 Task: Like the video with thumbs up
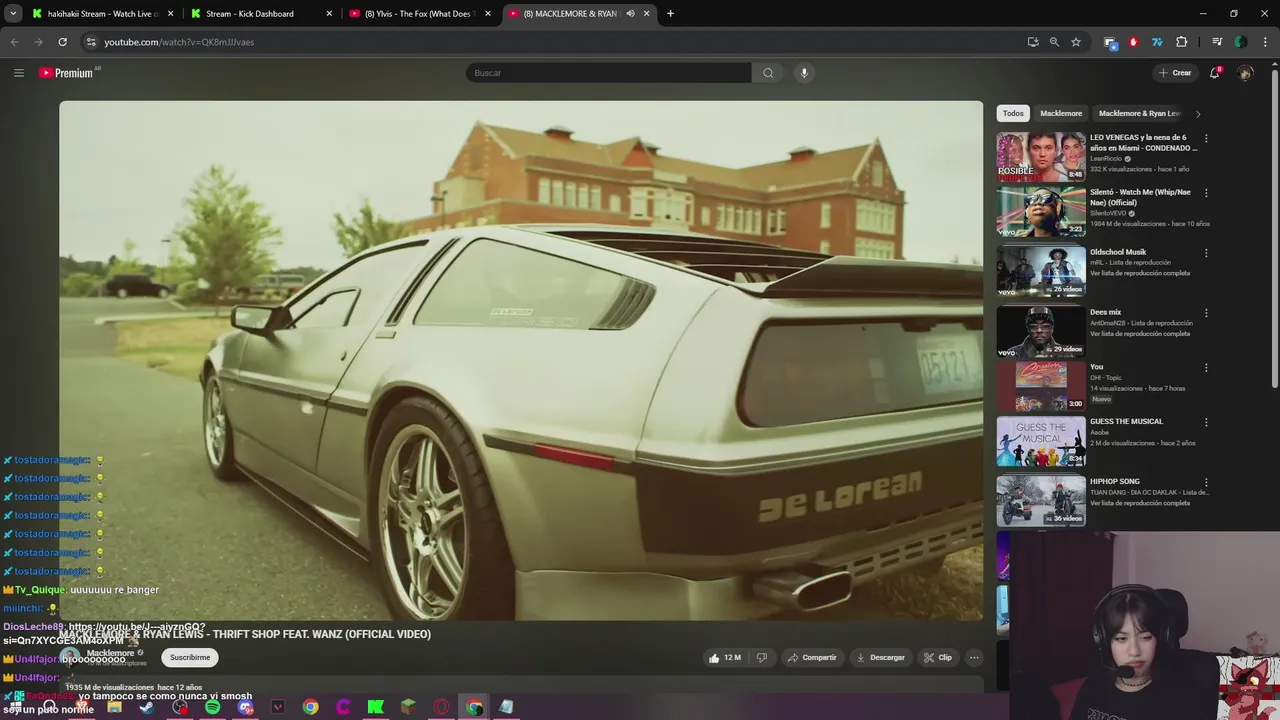click(x=726, y=658)
